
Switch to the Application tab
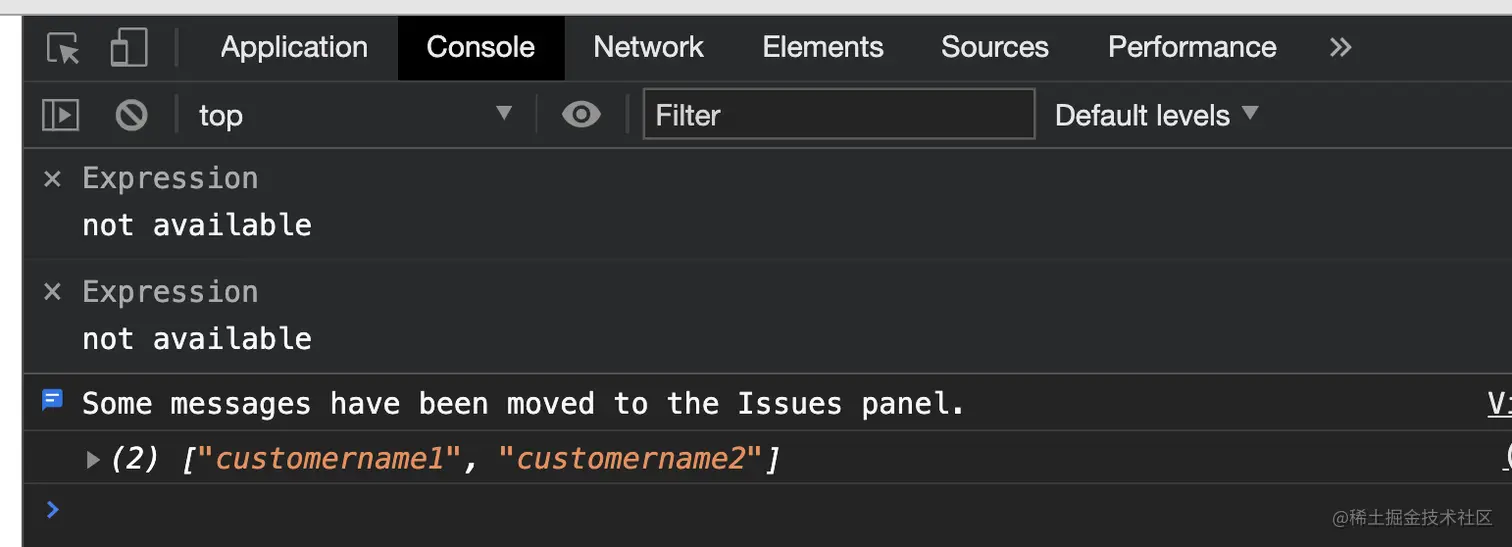(x=294, y=47)
